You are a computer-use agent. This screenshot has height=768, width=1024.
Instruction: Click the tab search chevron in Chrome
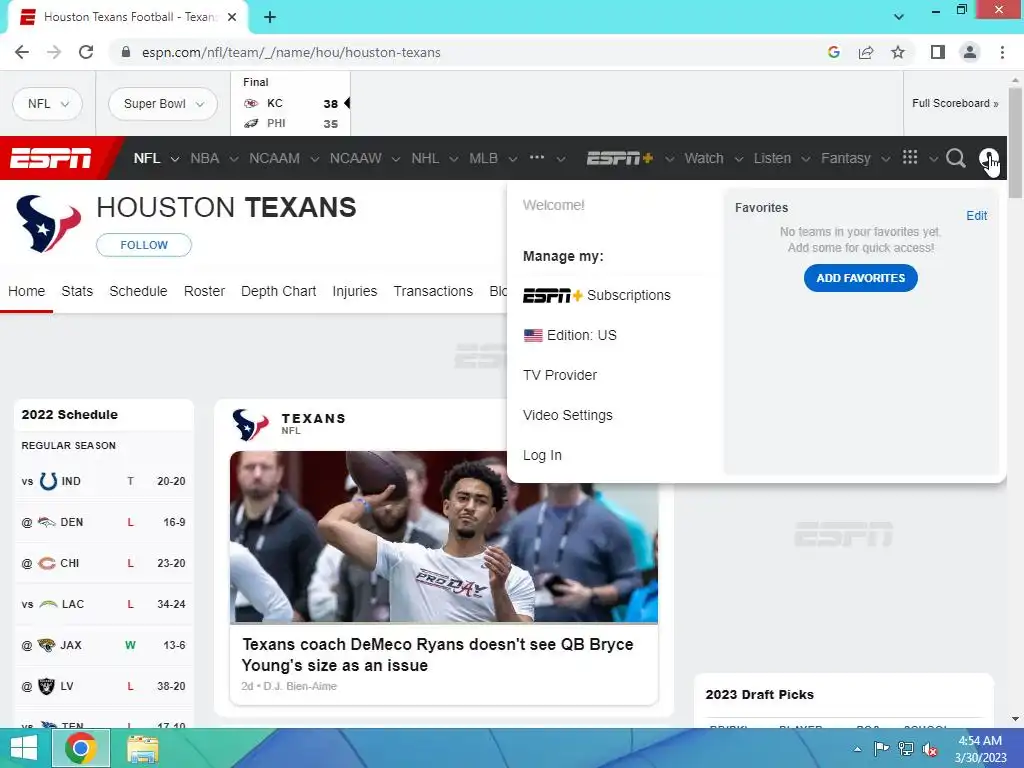point(899,17)
